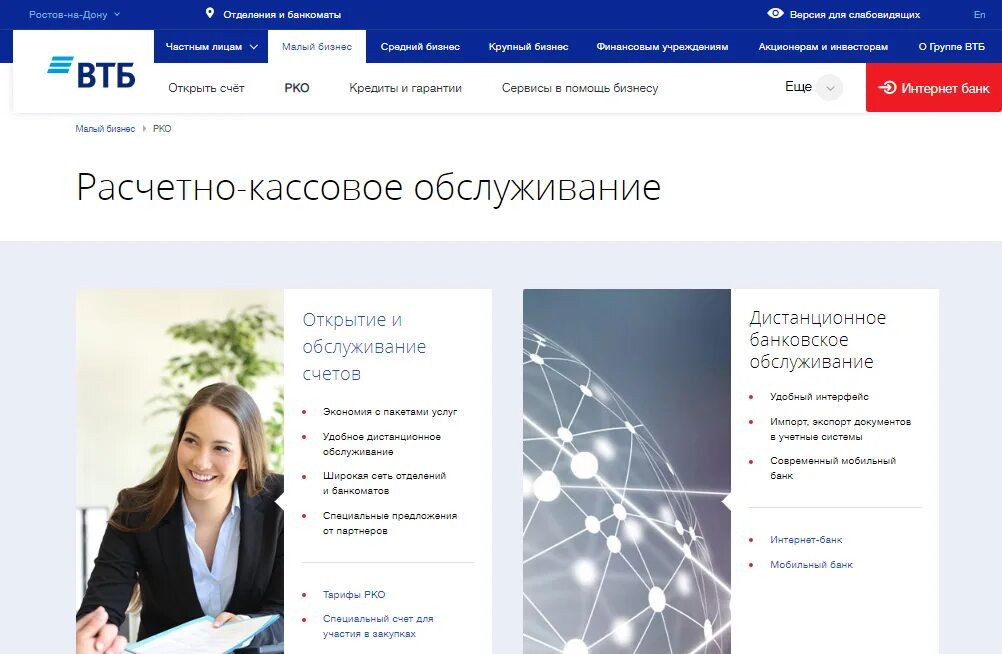The width and height of the screenshot is (1002, 654).
Task: Open the Открыть счёт menu
Action: [x=206, y=88]
